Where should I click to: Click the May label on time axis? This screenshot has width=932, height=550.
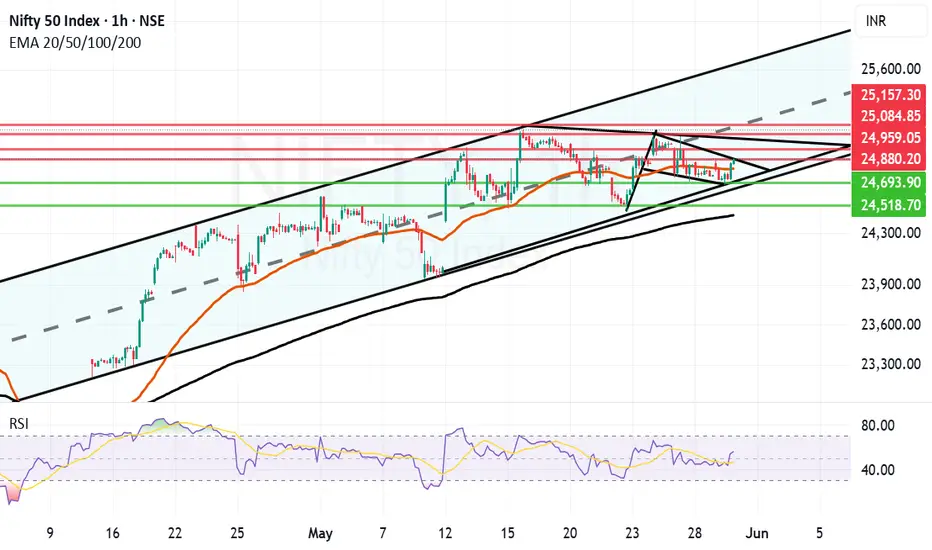tap(320, 533)
